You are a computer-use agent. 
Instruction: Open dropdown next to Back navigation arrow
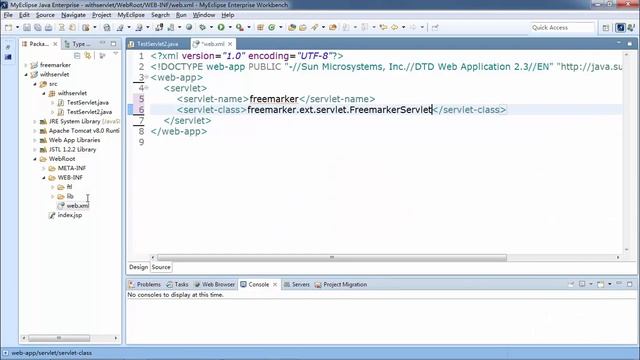pyautogui.click(x=403, y=27)
